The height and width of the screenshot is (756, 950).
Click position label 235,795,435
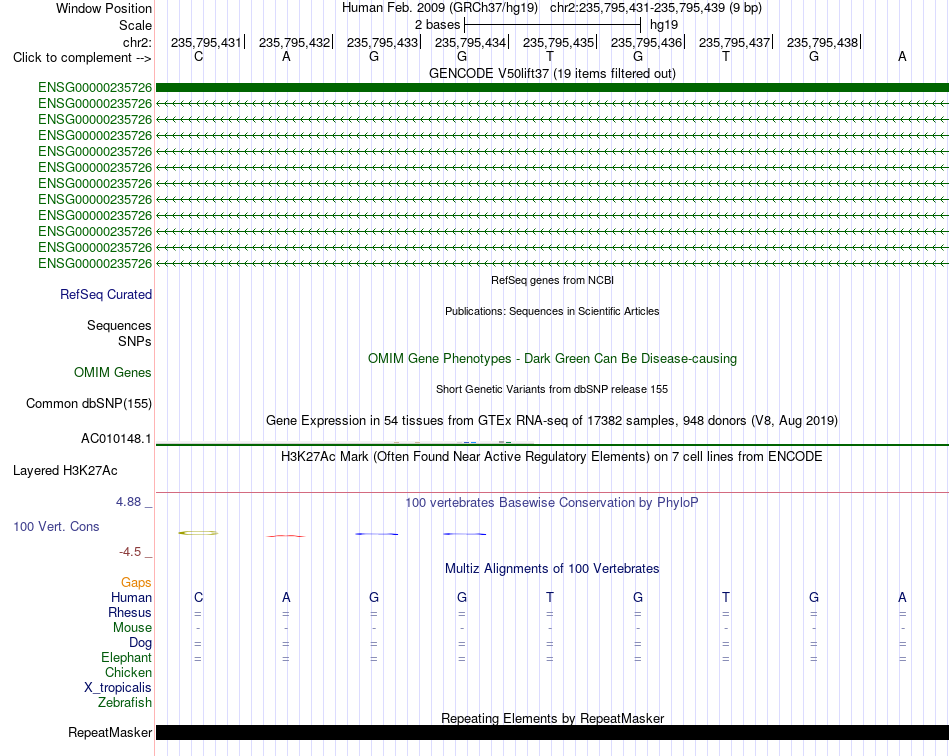point(559,42)
